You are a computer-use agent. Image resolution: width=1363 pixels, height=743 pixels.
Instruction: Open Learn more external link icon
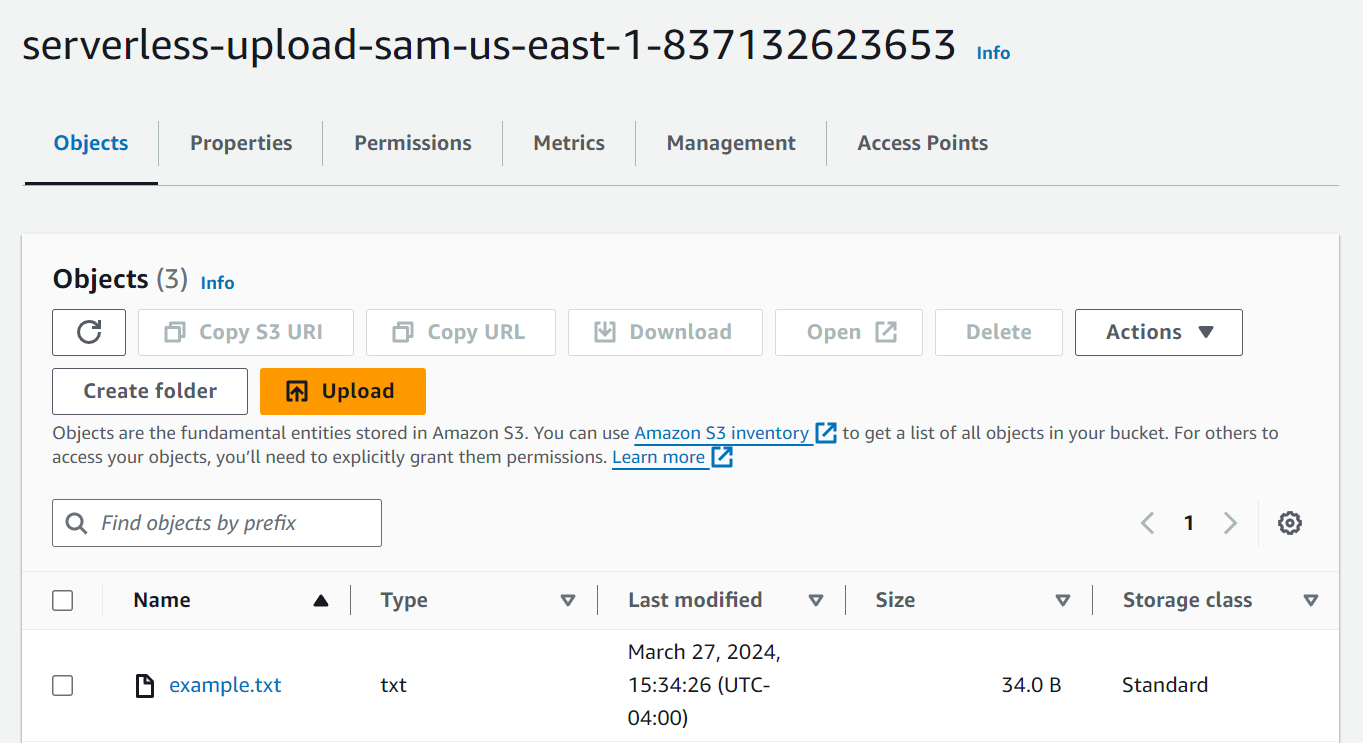722,457
